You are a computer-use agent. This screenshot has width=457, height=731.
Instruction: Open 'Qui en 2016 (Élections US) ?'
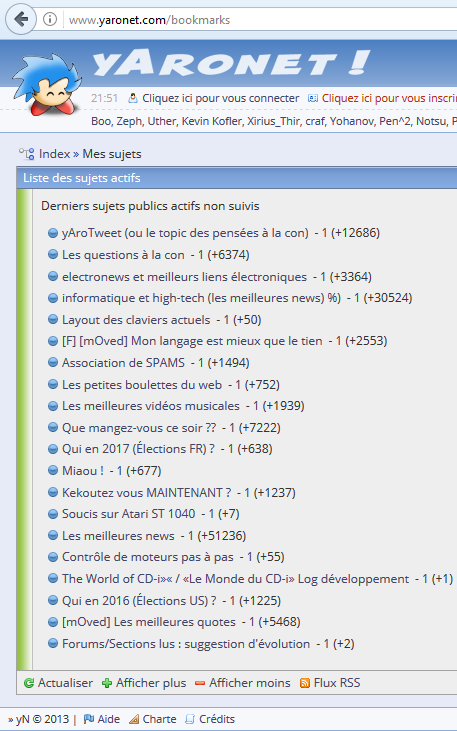(139, 600)
